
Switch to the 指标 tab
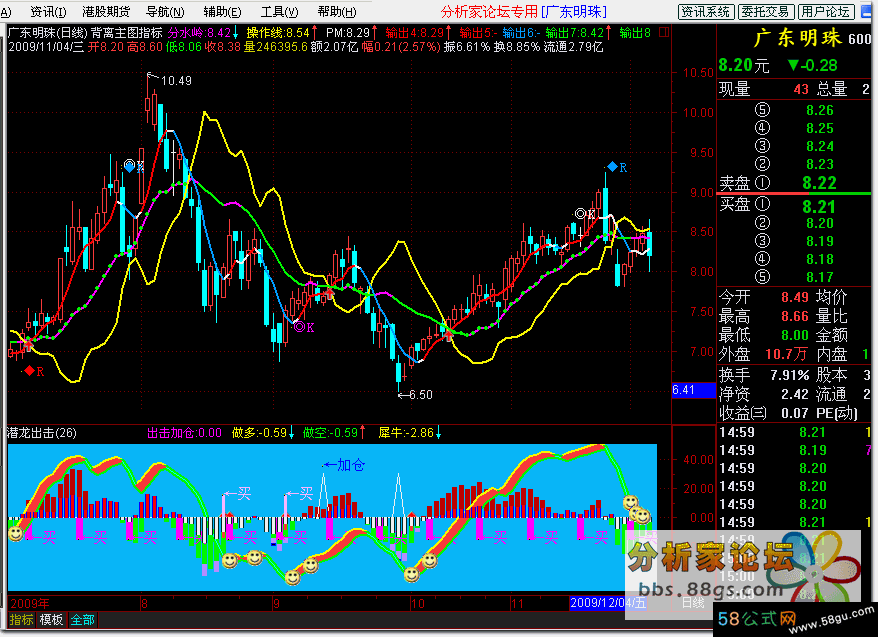[x=21, y=619]
